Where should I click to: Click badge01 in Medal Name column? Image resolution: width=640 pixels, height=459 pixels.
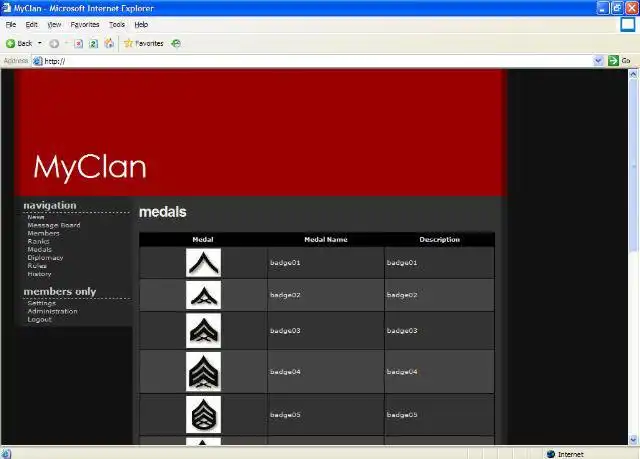[x=285, y=263]
